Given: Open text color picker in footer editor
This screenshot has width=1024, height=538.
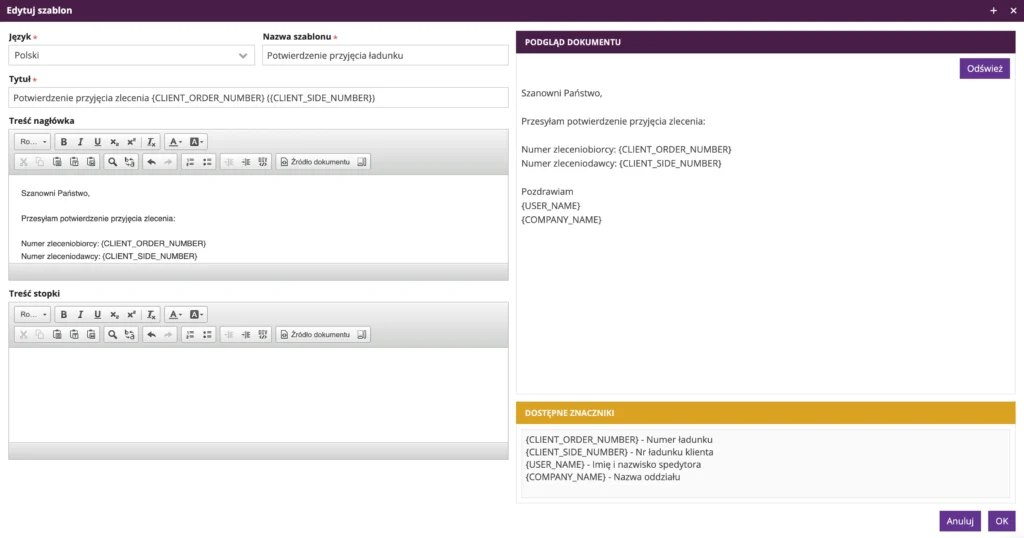Looking at the screenshot, I should [x=175, y=315].
